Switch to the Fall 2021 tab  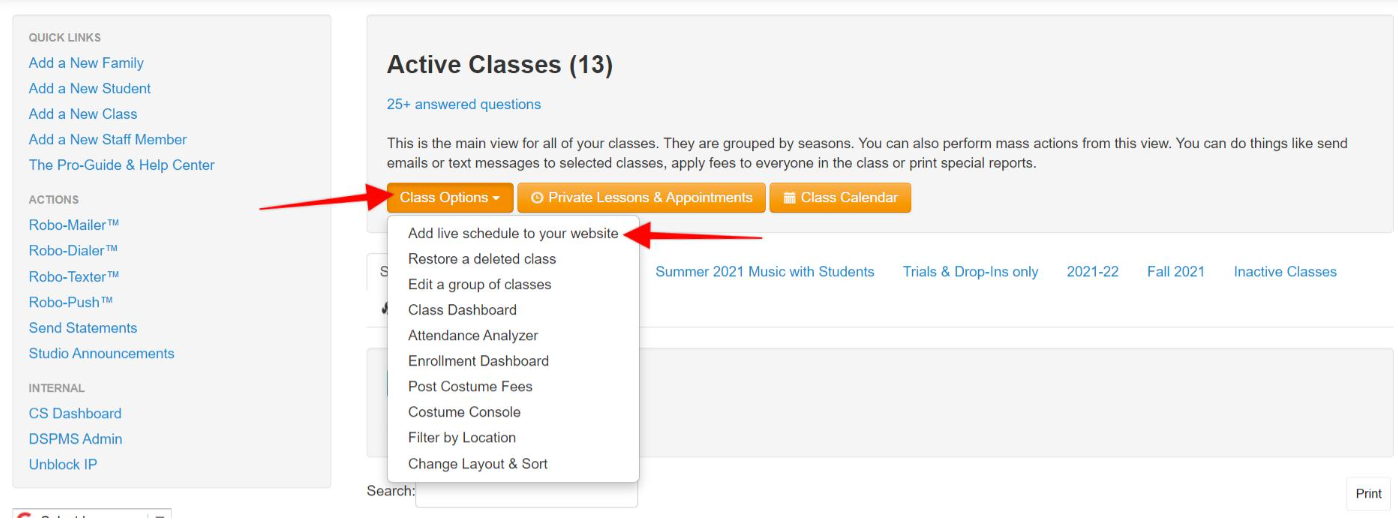(1176, 271)
